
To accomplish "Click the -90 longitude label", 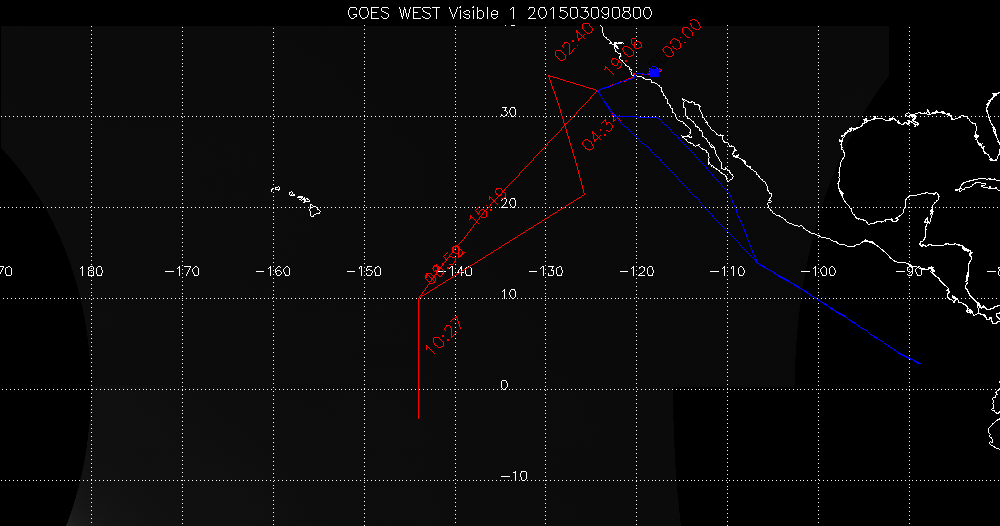I will coord(909,272).
